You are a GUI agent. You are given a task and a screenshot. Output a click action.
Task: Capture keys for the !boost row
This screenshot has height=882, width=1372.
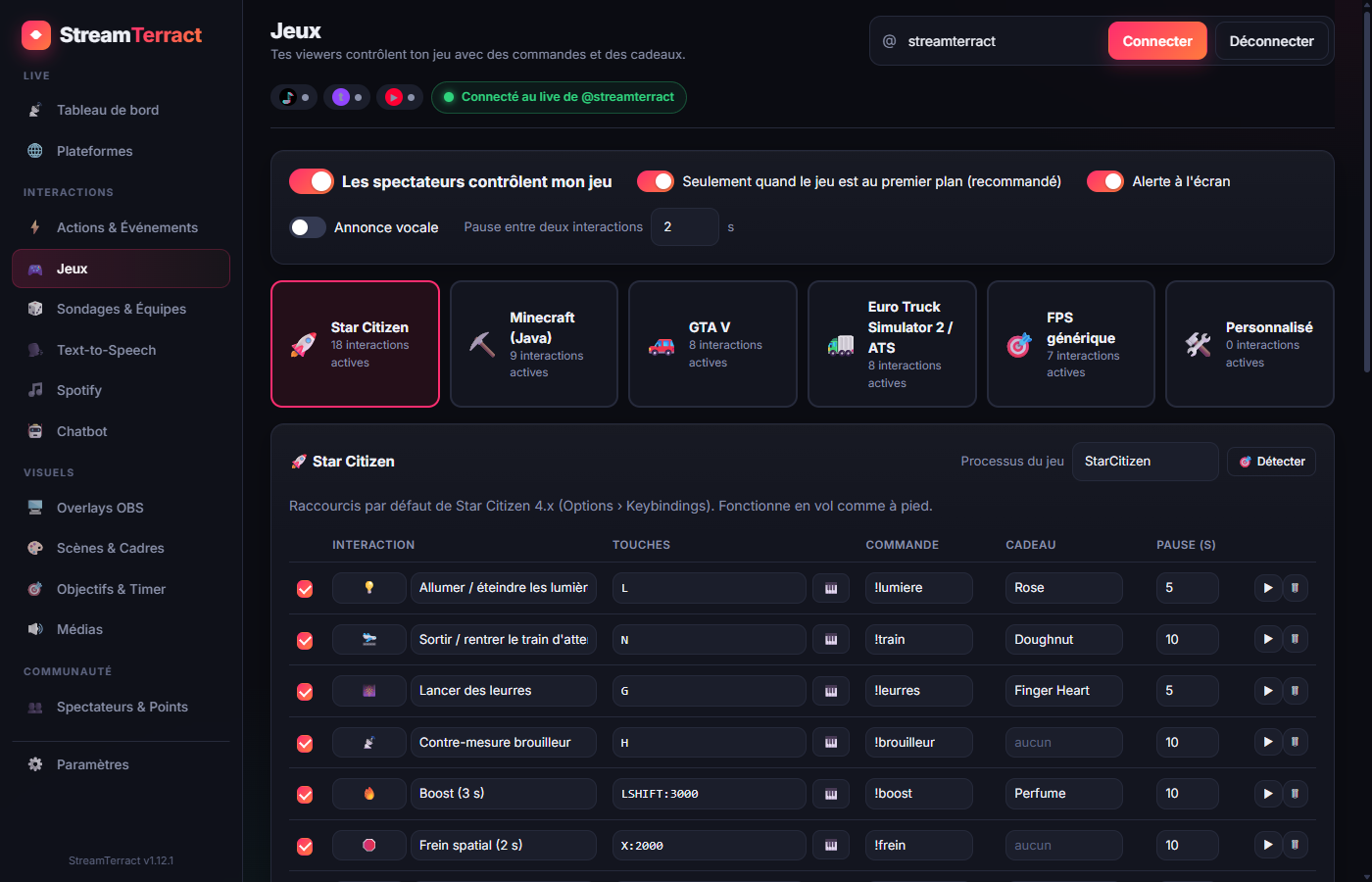[x=831, y=794]
